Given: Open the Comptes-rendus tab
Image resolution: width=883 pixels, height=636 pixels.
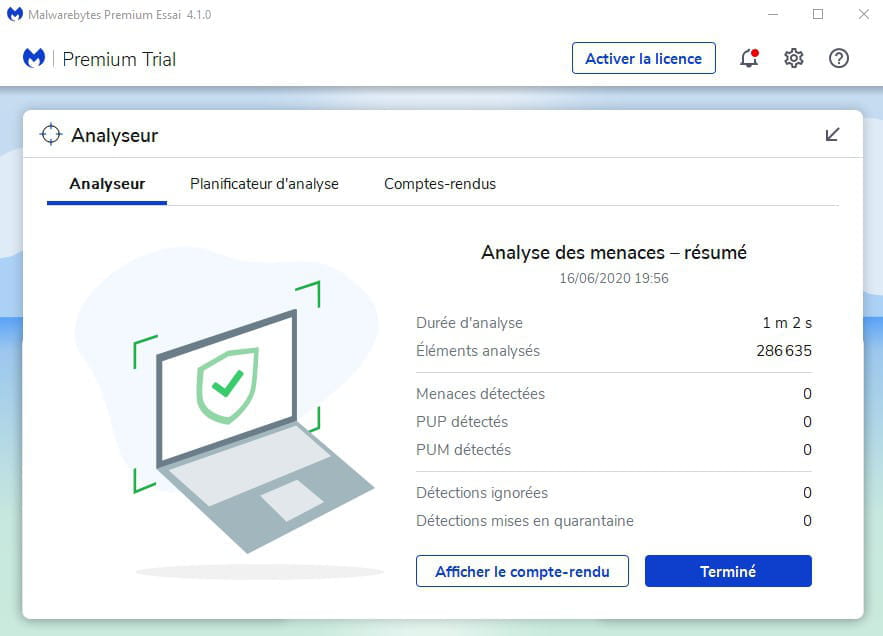Looking at the screenshot, I should [440, 184].
